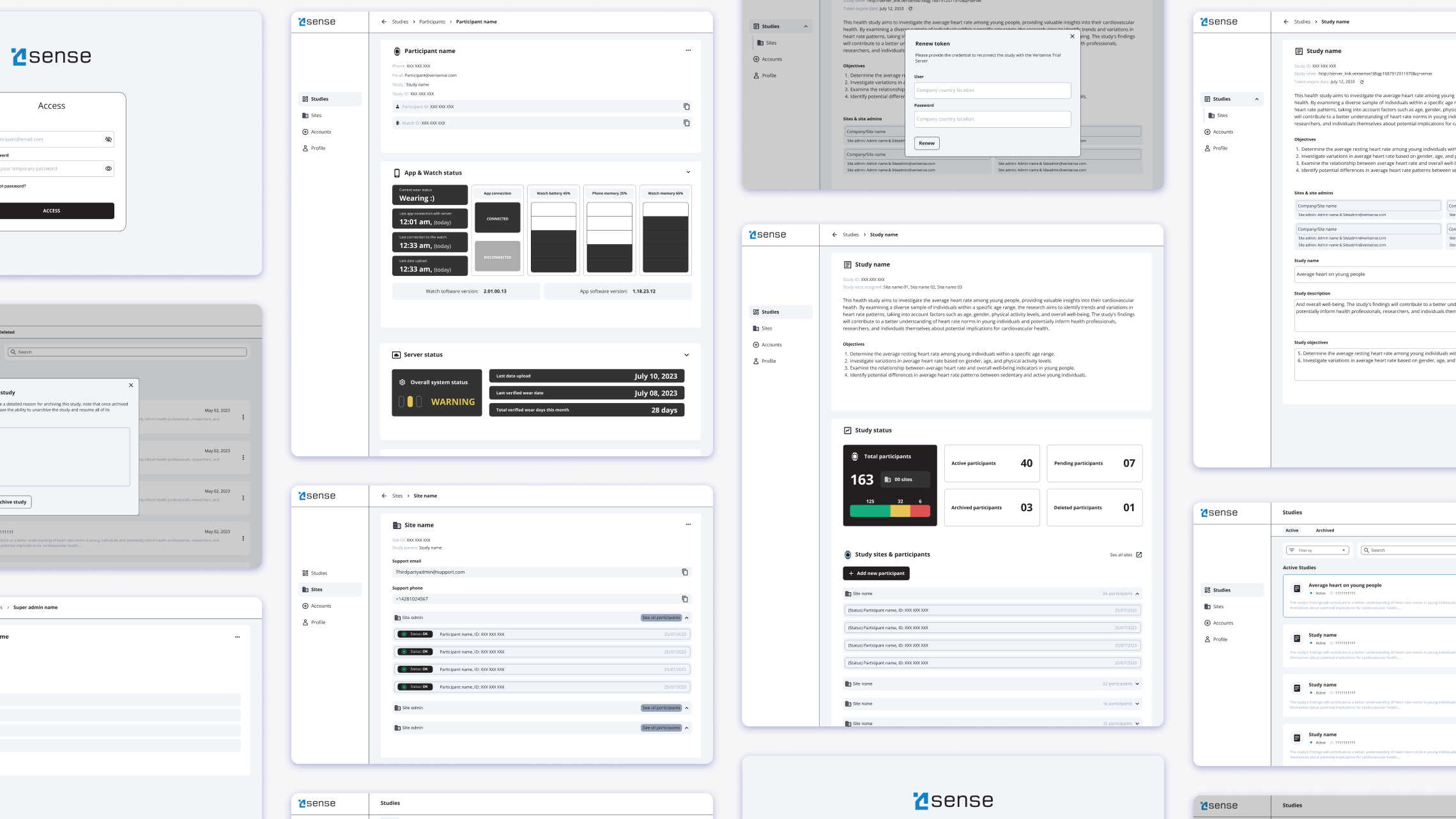Show password with the eye icon
Screen dimensions: 1456x819
pyautogui.click(x=108, y=169)
